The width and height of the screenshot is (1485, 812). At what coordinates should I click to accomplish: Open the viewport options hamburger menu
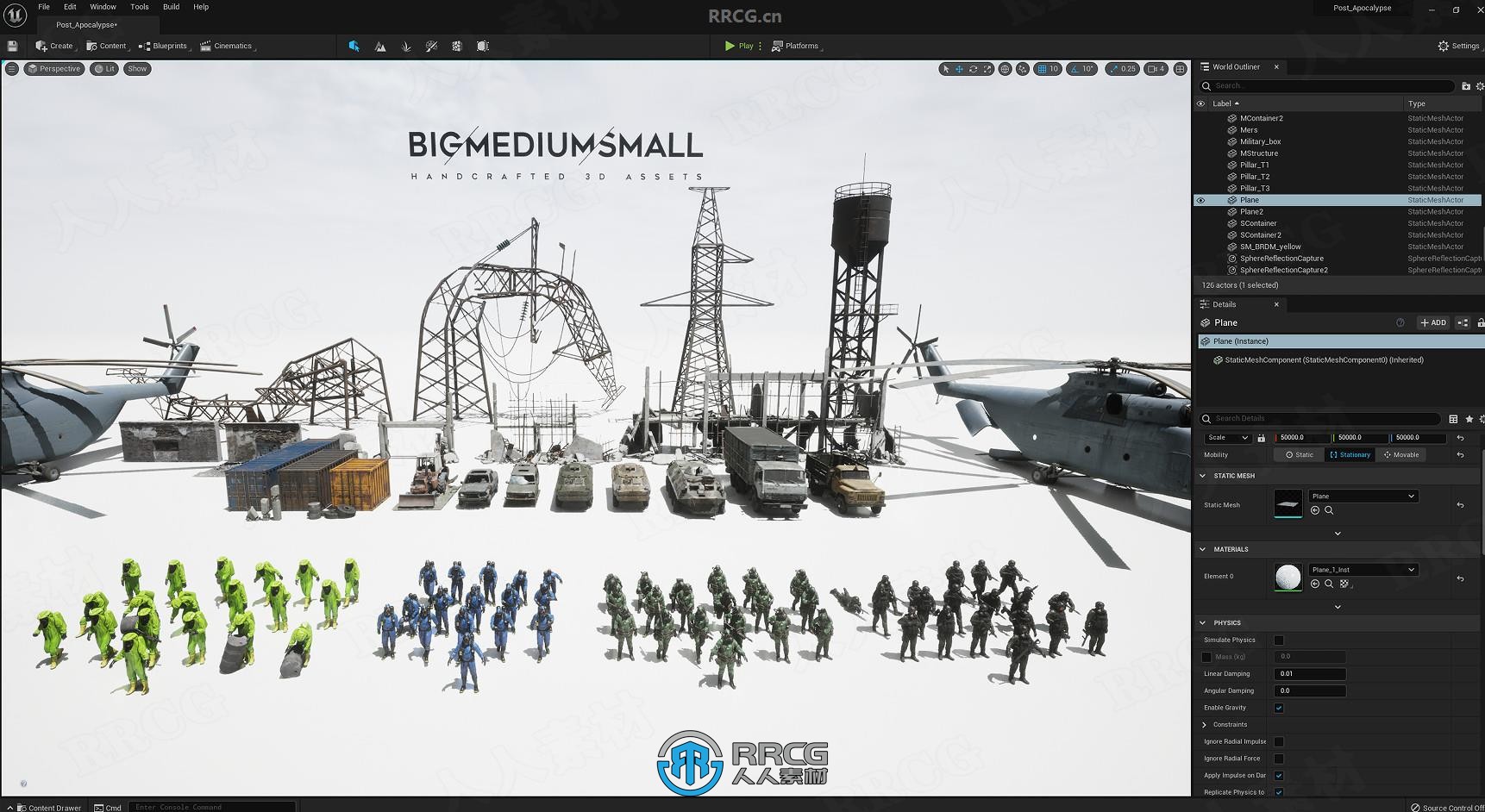[x=11, y=69]
